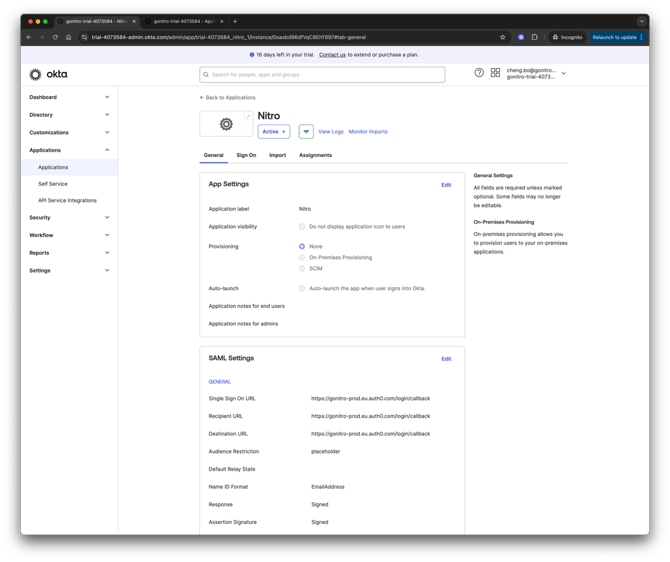
Task: Click the search people, apps and groups field
Action: 322,74
